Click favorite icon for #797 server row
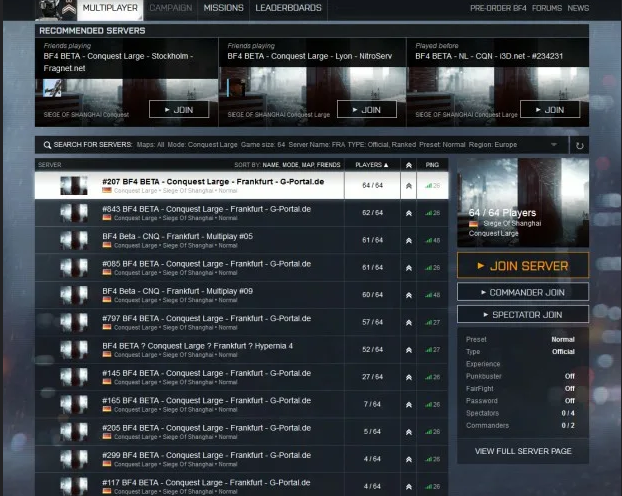Image resolution: width=622 pixels, height=496 pixels. (409, 323)
